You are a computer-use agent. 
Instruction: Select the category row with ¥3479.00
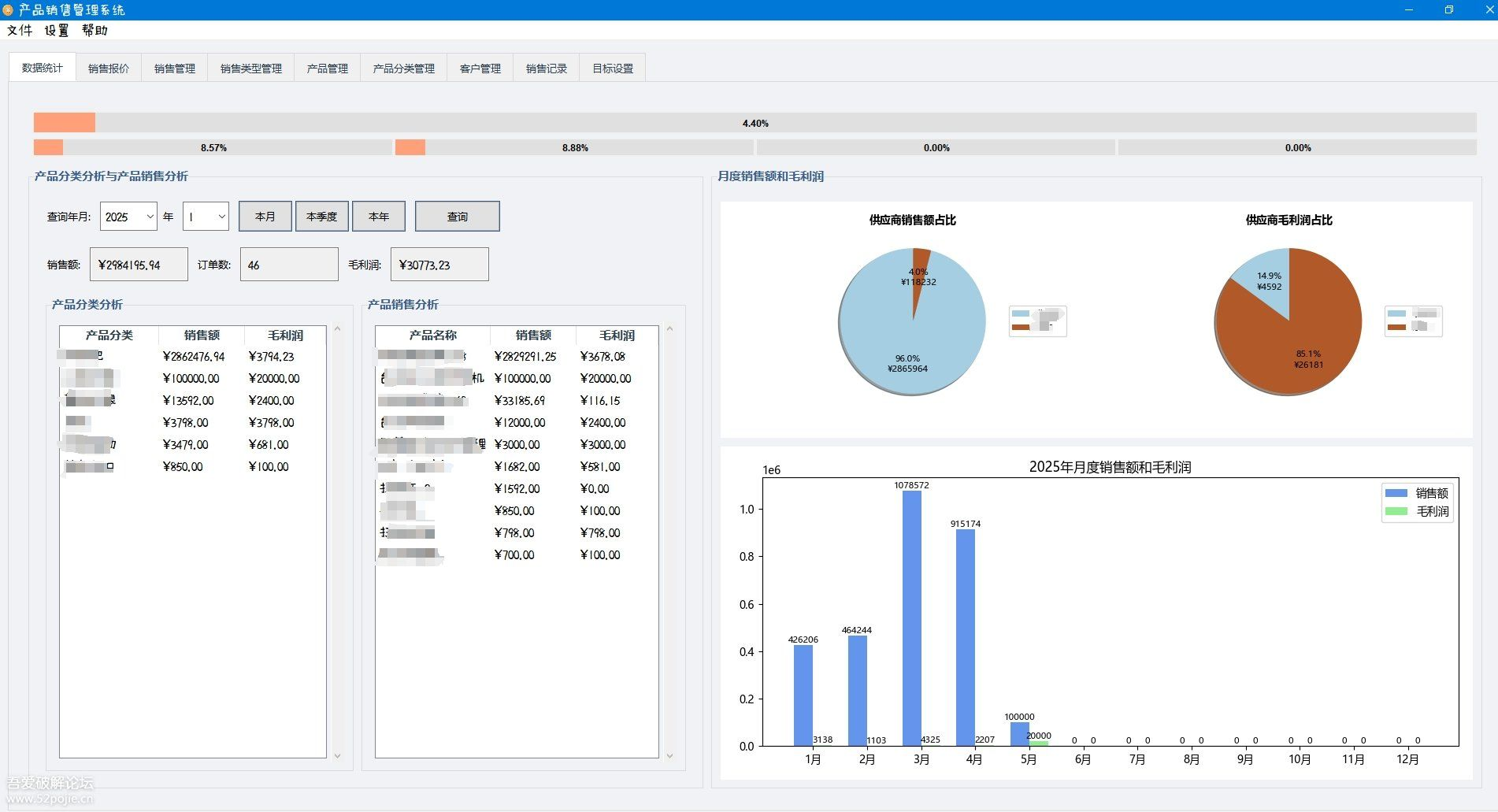coord(193,445)
